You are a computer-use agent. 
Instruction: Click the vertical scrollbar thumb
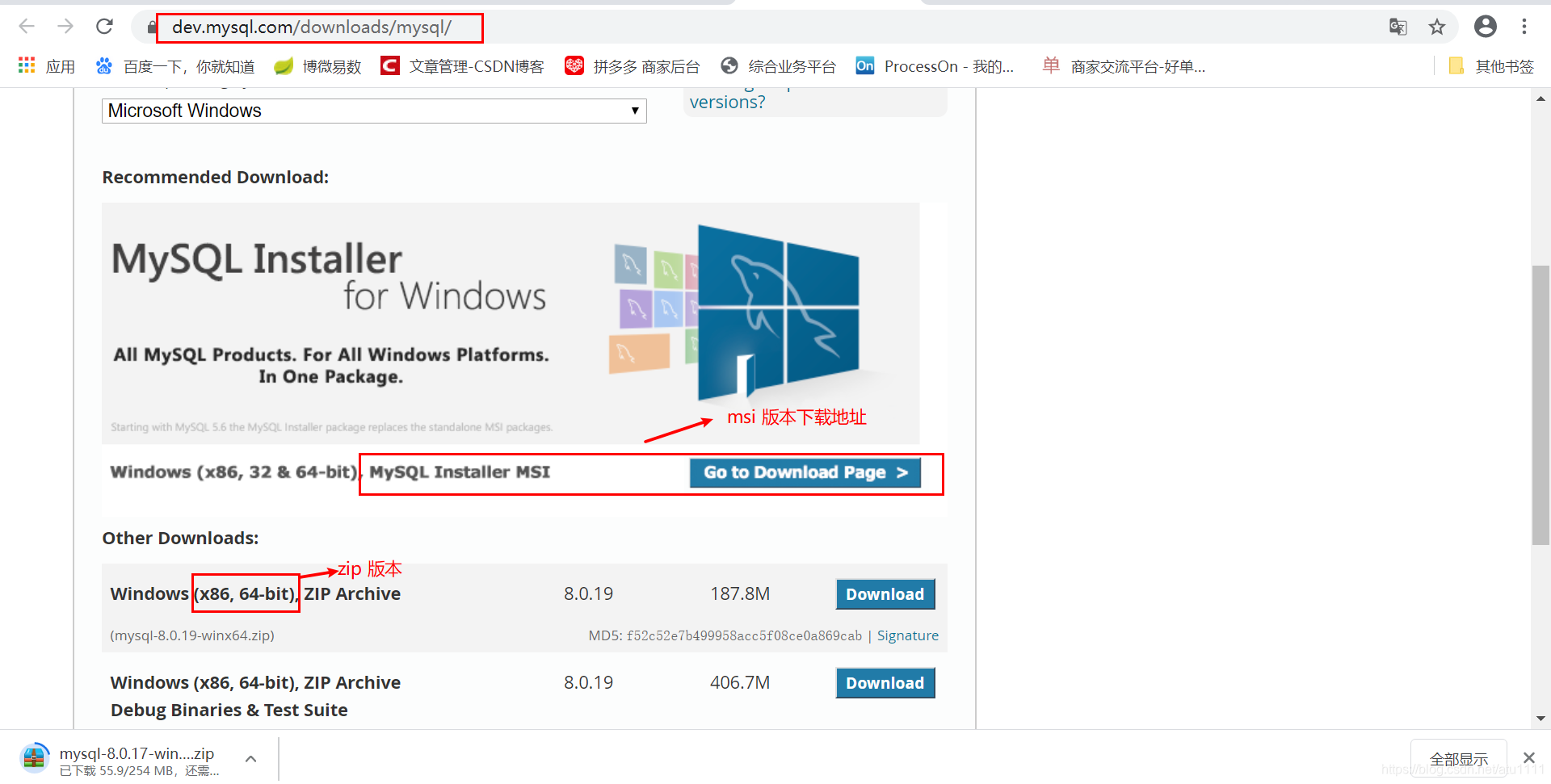[1540, 405]
